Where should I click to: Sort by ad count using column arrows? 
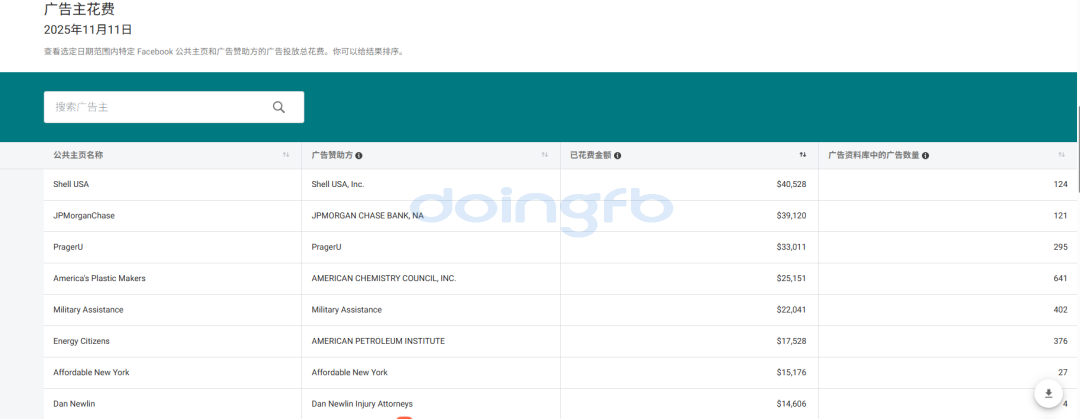click(1061, 155)
